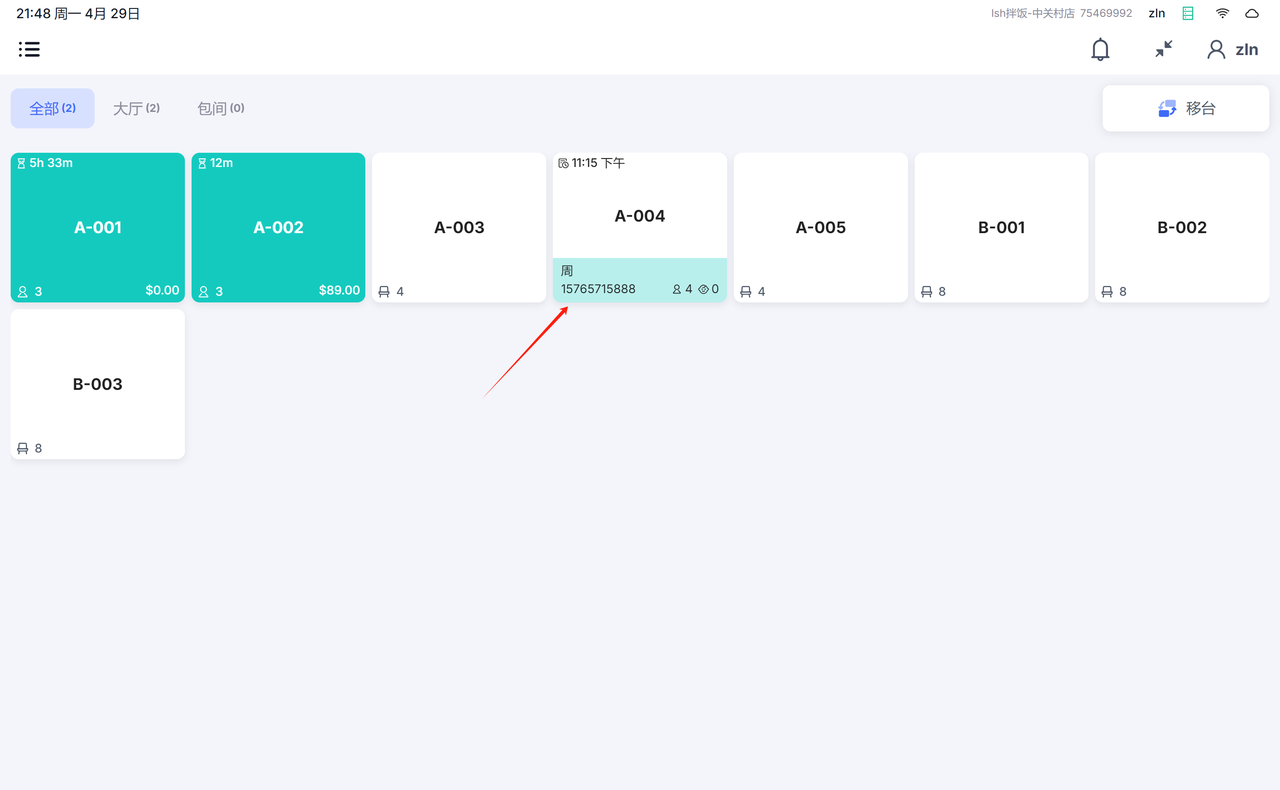Viewport: 1280px width, 790px height.
Task: Select empty table B-003
Action: tap(98, 384)
